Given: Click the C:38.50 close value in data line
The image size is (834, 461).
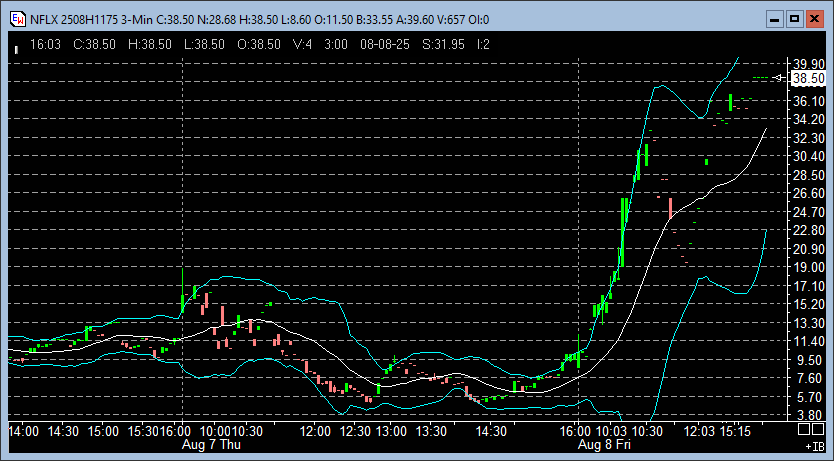Looking at the screenshot, I should (x=94, y=45).
